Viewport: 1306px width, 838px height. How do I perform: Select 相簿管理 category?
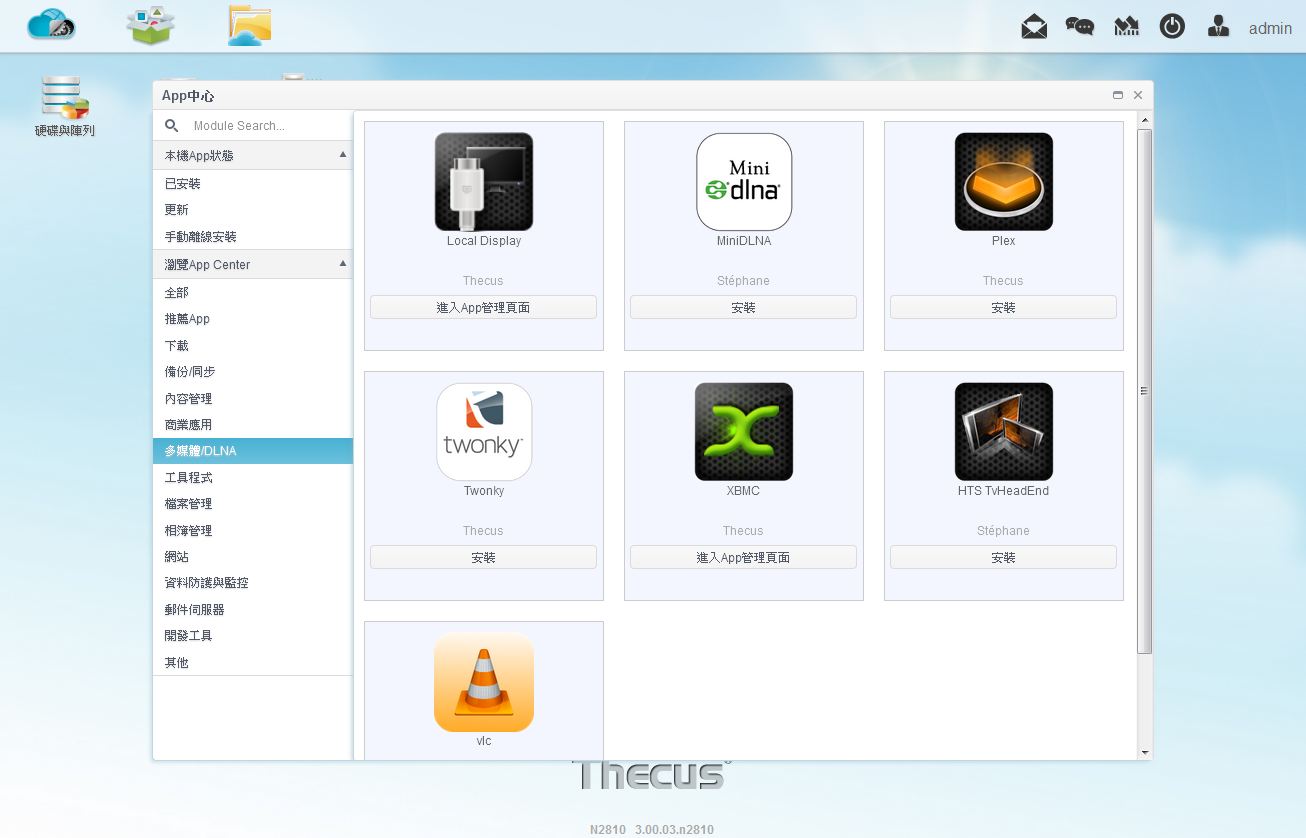pos(253,531)
